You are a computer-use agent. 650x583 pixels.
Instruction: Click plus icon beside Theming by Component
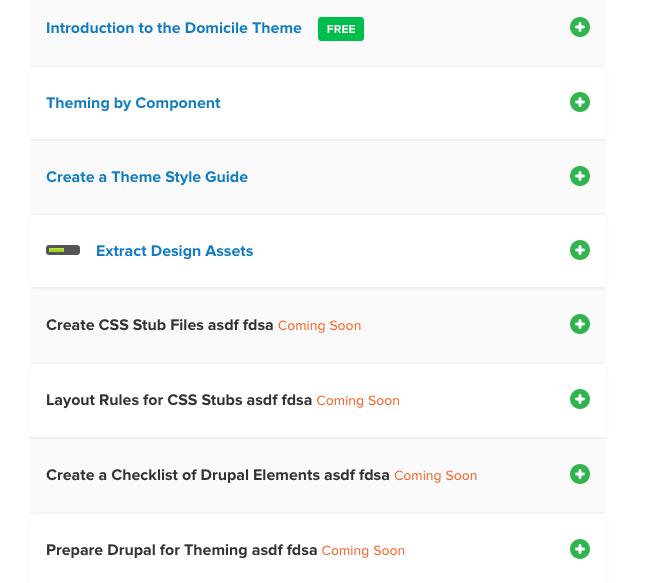(580, 102)
